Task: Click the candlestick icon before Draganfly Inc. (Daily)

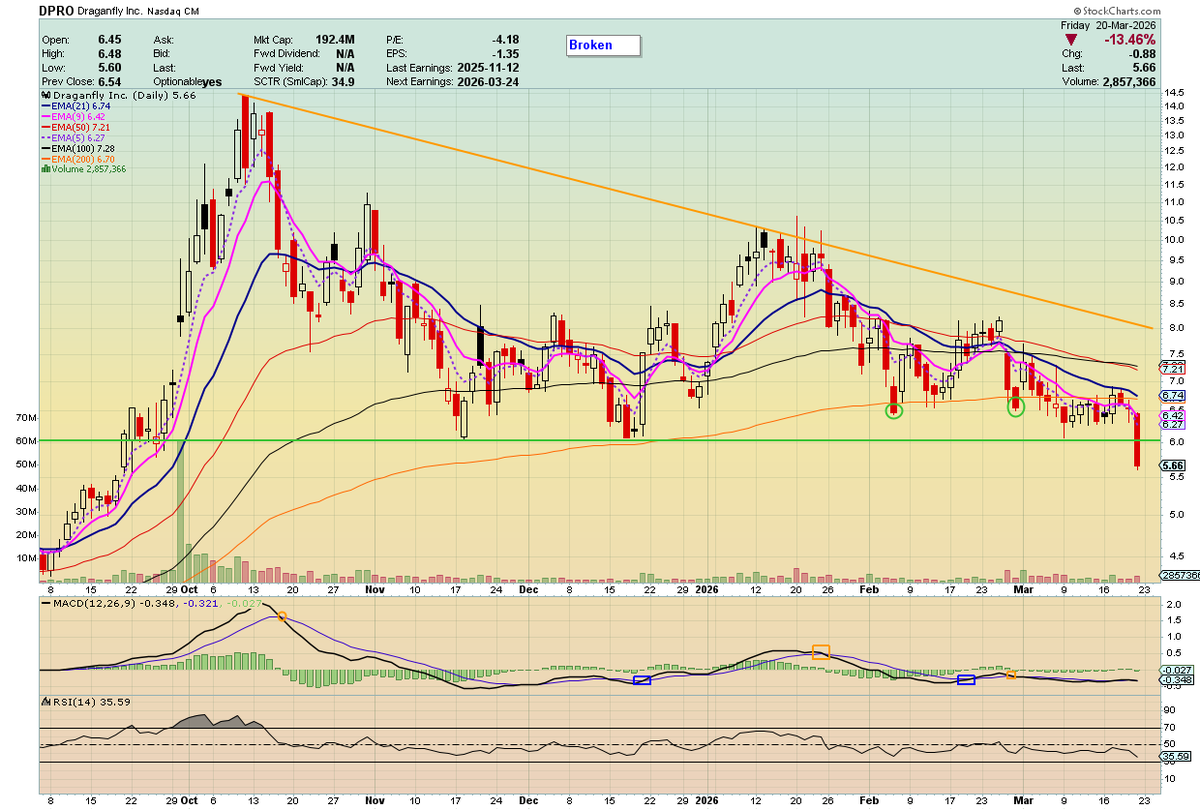Action: click(x=45, y=95)
